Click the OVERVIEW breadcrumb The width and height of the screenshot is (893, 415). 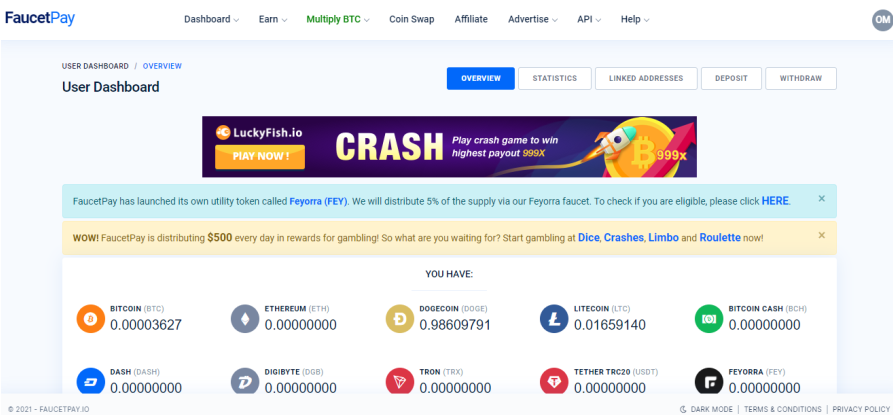click(162, 66)
